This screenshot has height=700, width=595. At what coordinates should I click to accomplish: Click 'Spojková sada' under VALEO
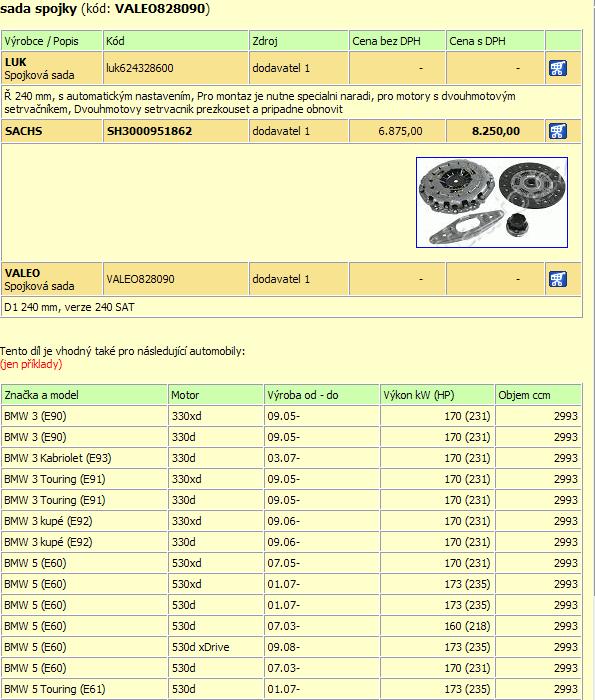click(x=39, y=286)
